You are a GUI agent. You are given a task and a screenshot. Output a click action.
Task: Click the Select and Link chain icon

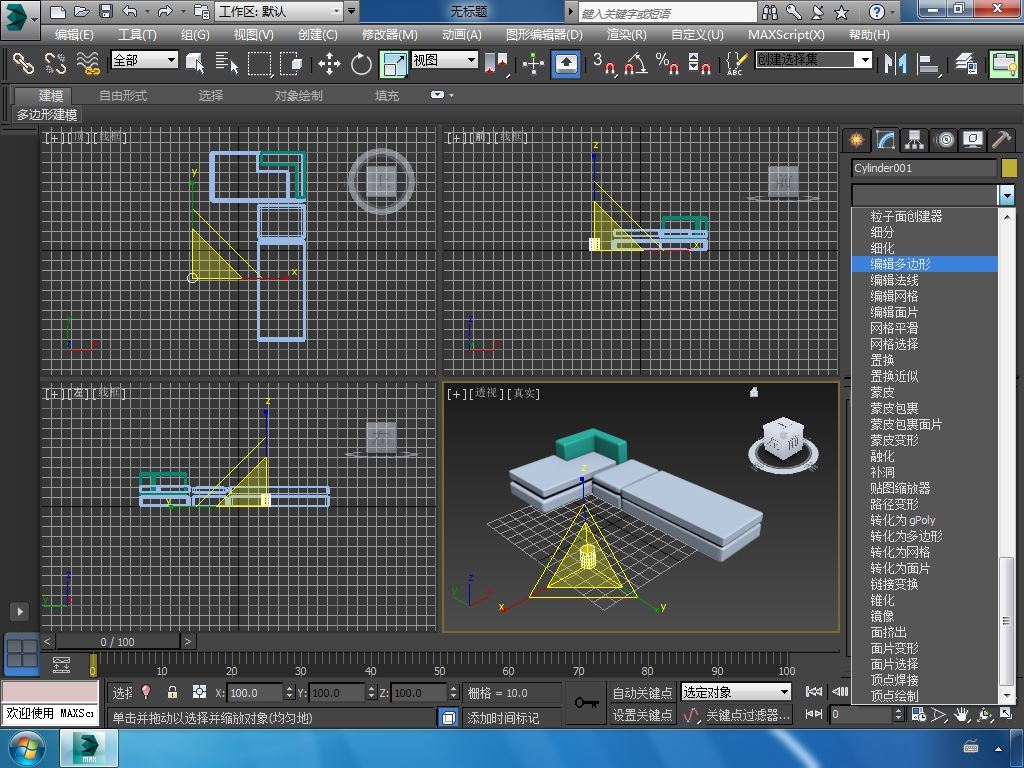pyautogui.click(x=22, y=64)
